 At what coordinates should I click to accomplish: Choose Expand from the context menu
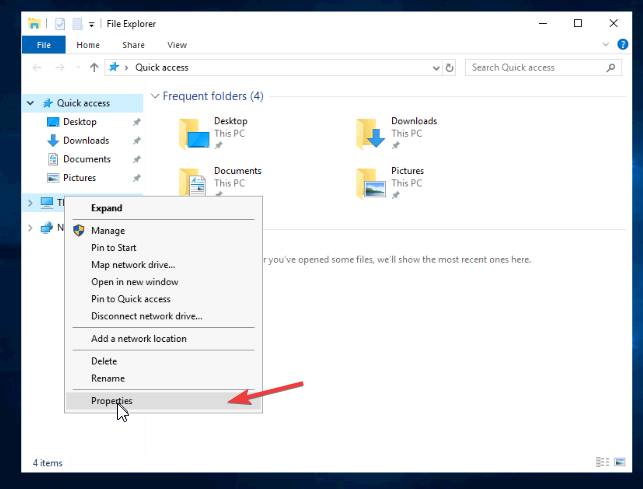[164, 208]
